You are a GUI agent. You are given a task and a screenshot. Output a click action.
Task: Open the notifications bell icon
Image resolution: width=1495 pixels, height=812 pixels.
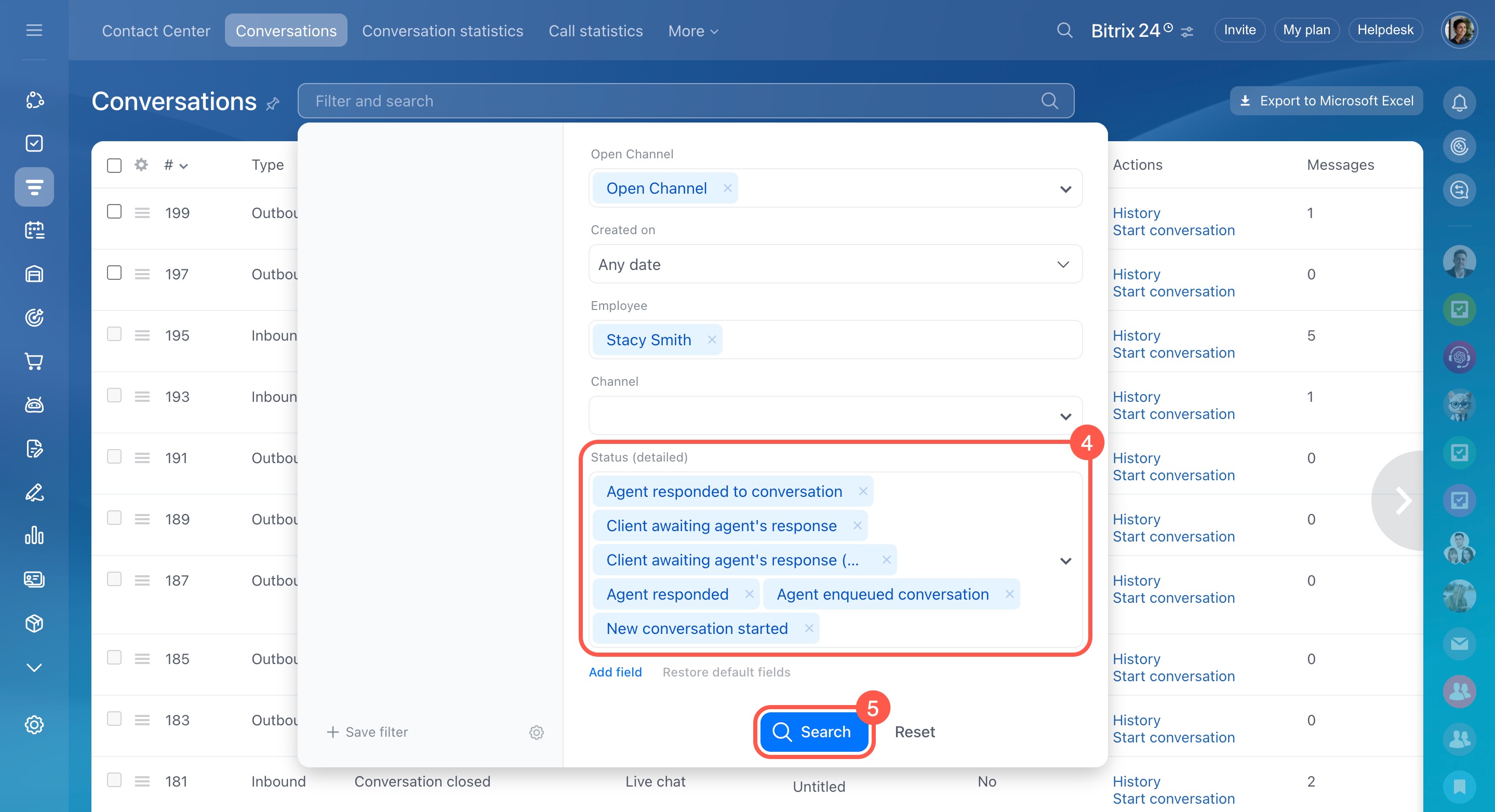pyautogui.click(x=1459, y=103)
